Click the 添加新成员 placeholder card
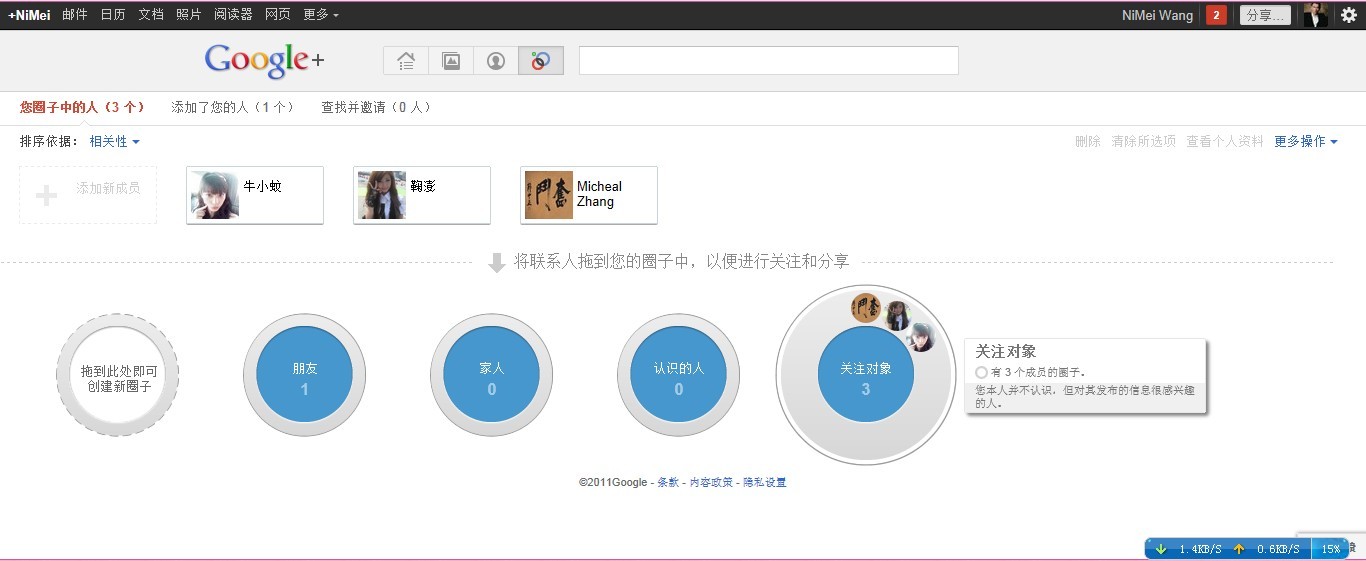This screenshot has height=561, width=1366. click(88, 195)
